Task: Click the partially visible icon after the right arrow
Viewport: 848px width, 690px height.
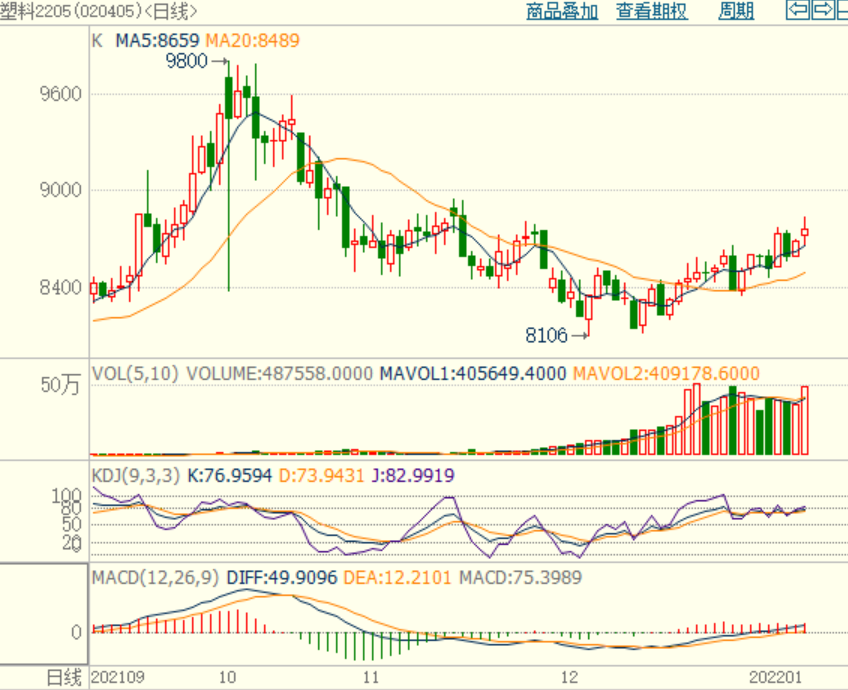Action: 842,11
